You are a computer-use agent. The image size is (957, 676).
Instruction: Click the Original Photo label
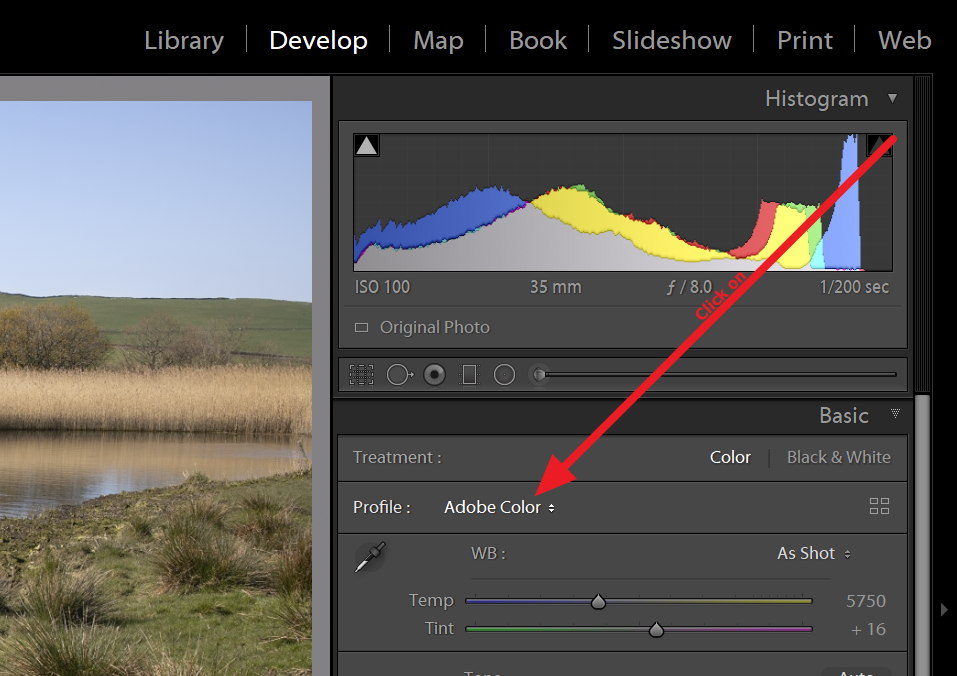pyautogui.click(x=433, y=327)
